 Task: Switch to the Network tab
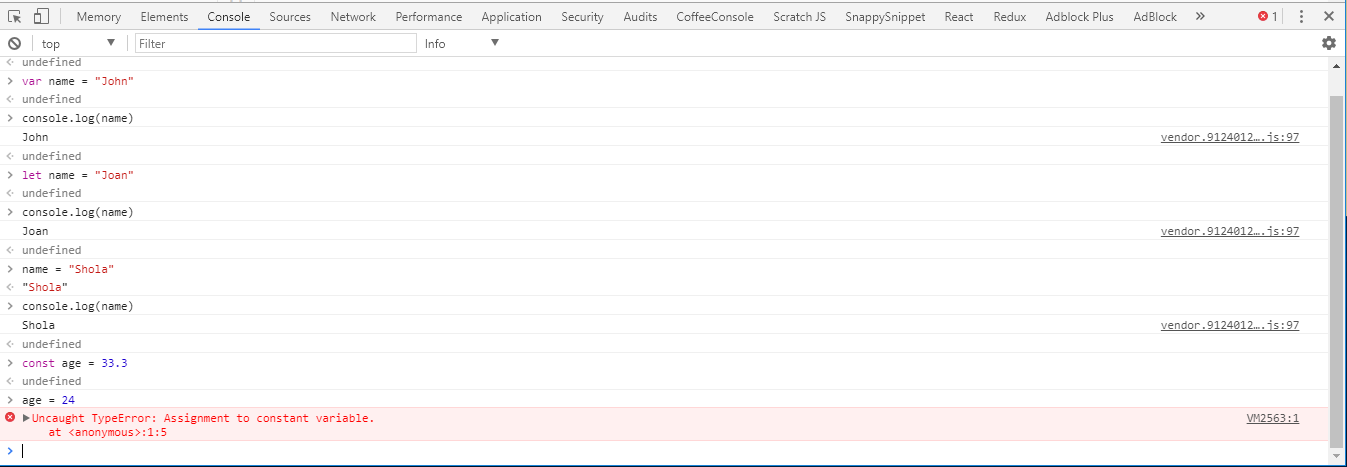(x=353, y=16)
